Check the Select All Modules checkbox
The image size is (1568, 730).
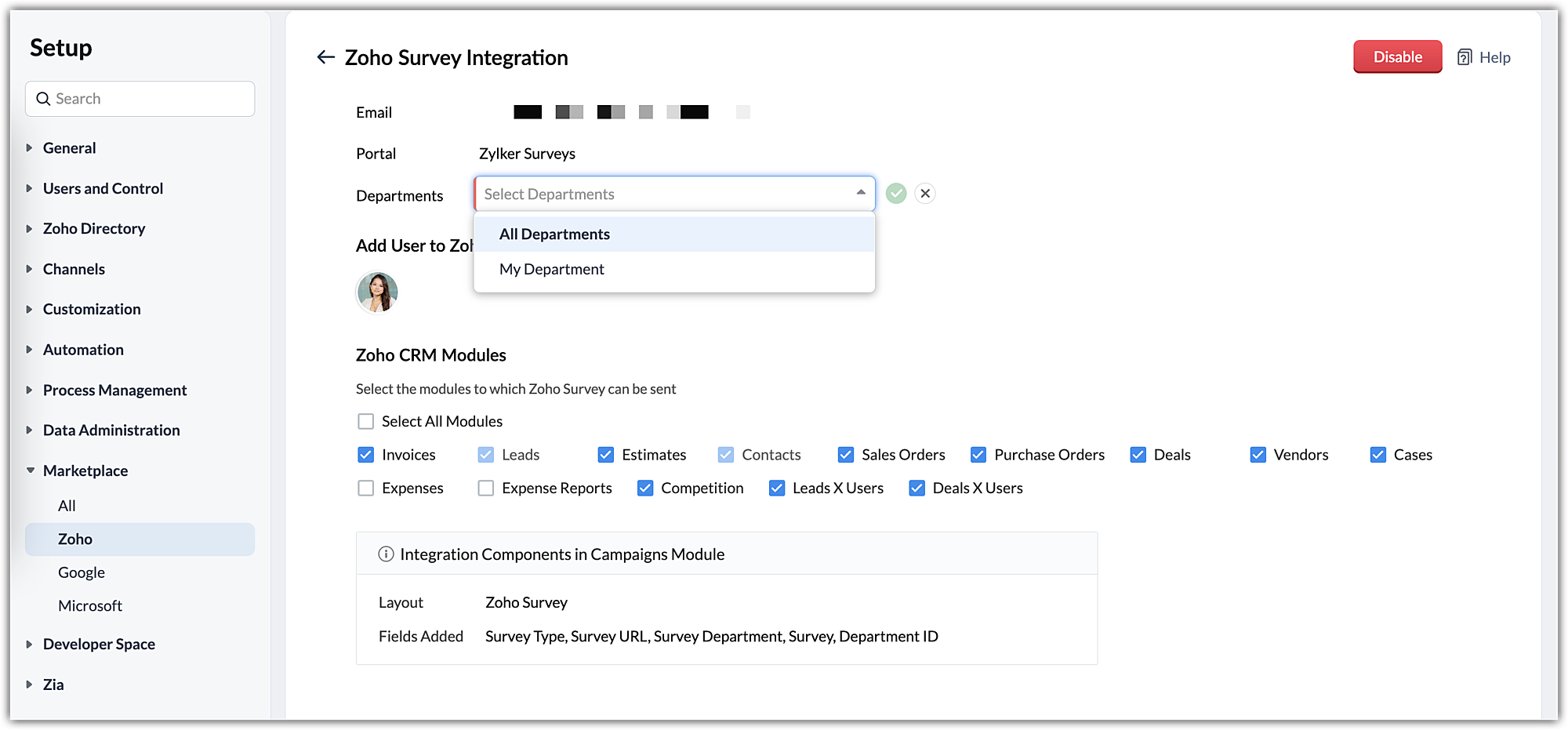click(365, 422)
